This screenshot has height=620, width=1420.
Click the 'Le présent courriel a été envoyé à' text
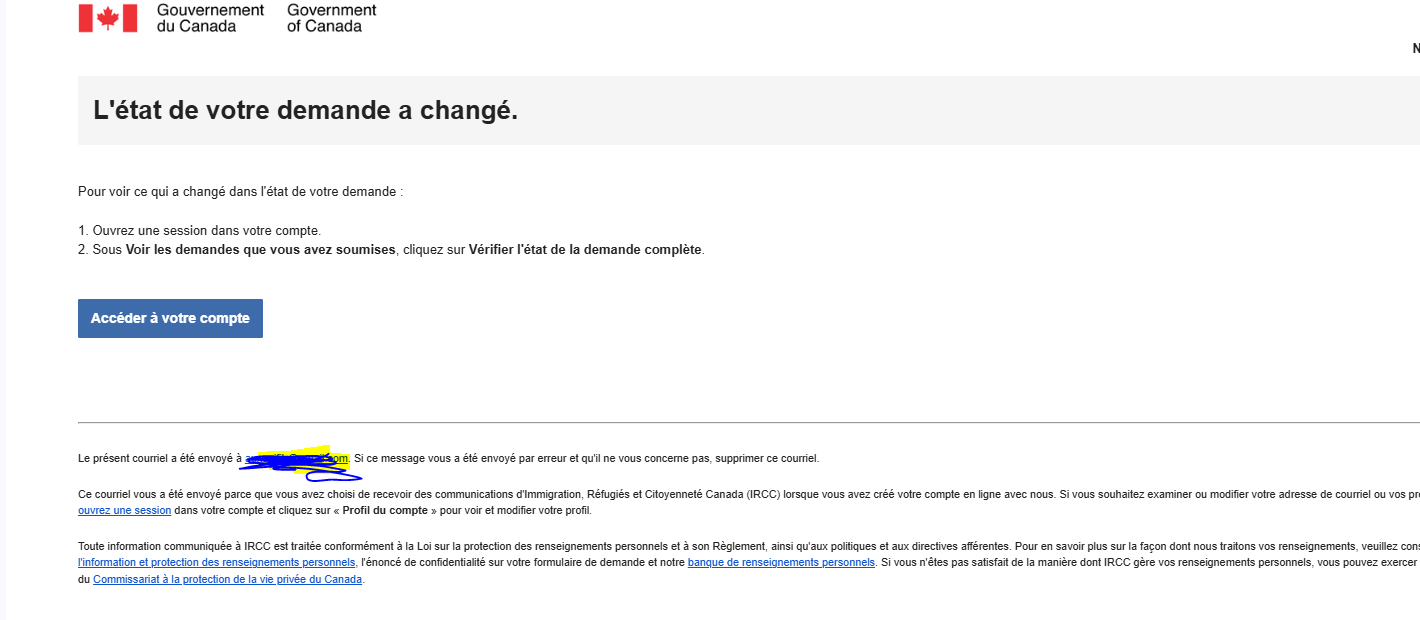160,458
